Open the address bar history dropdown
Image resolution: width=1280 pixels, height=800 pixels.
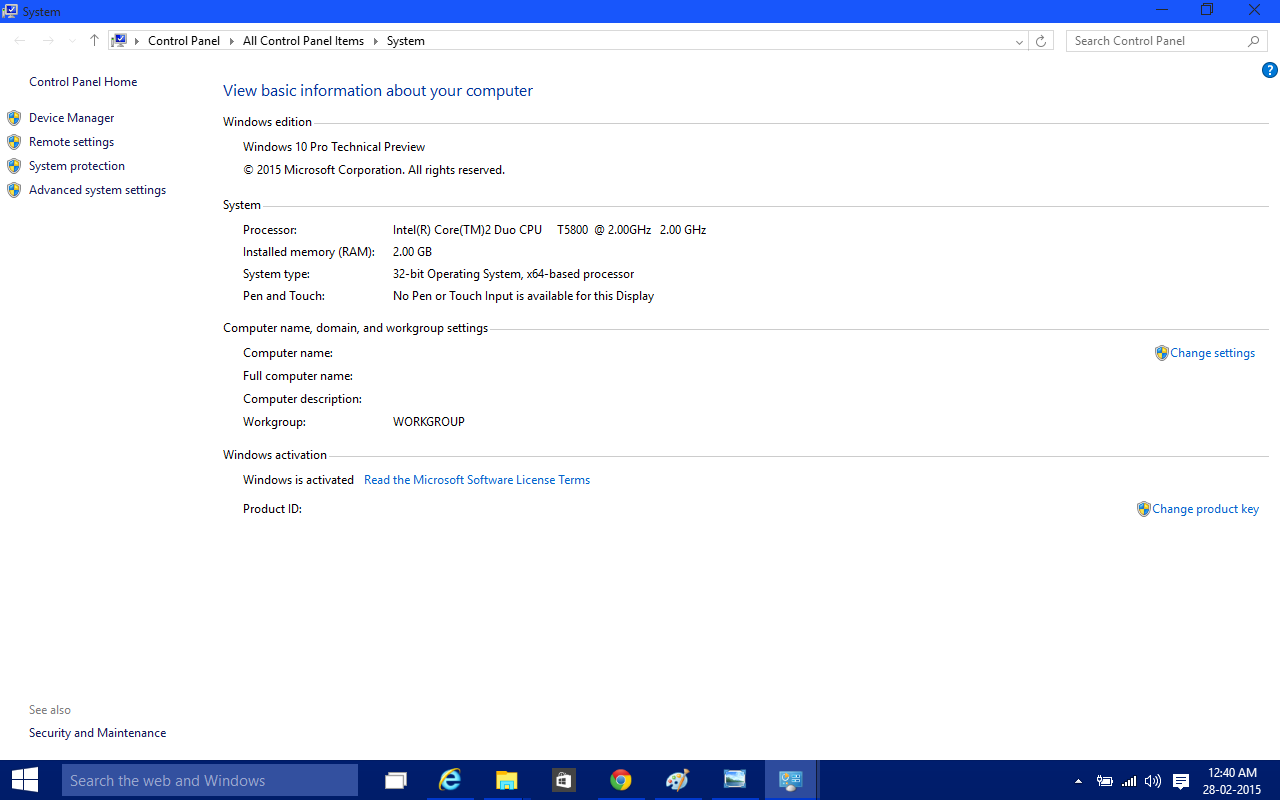[x=1019, y=41]
